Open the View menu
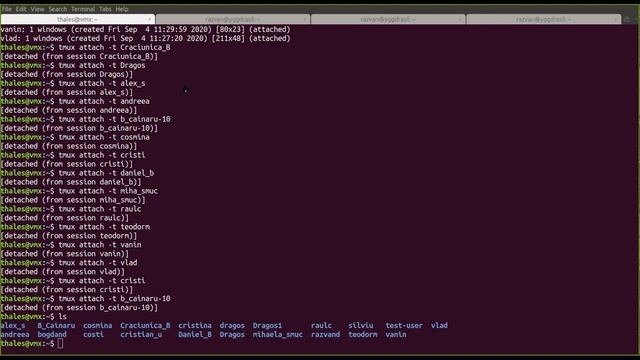640x360 pixels. 37,9
